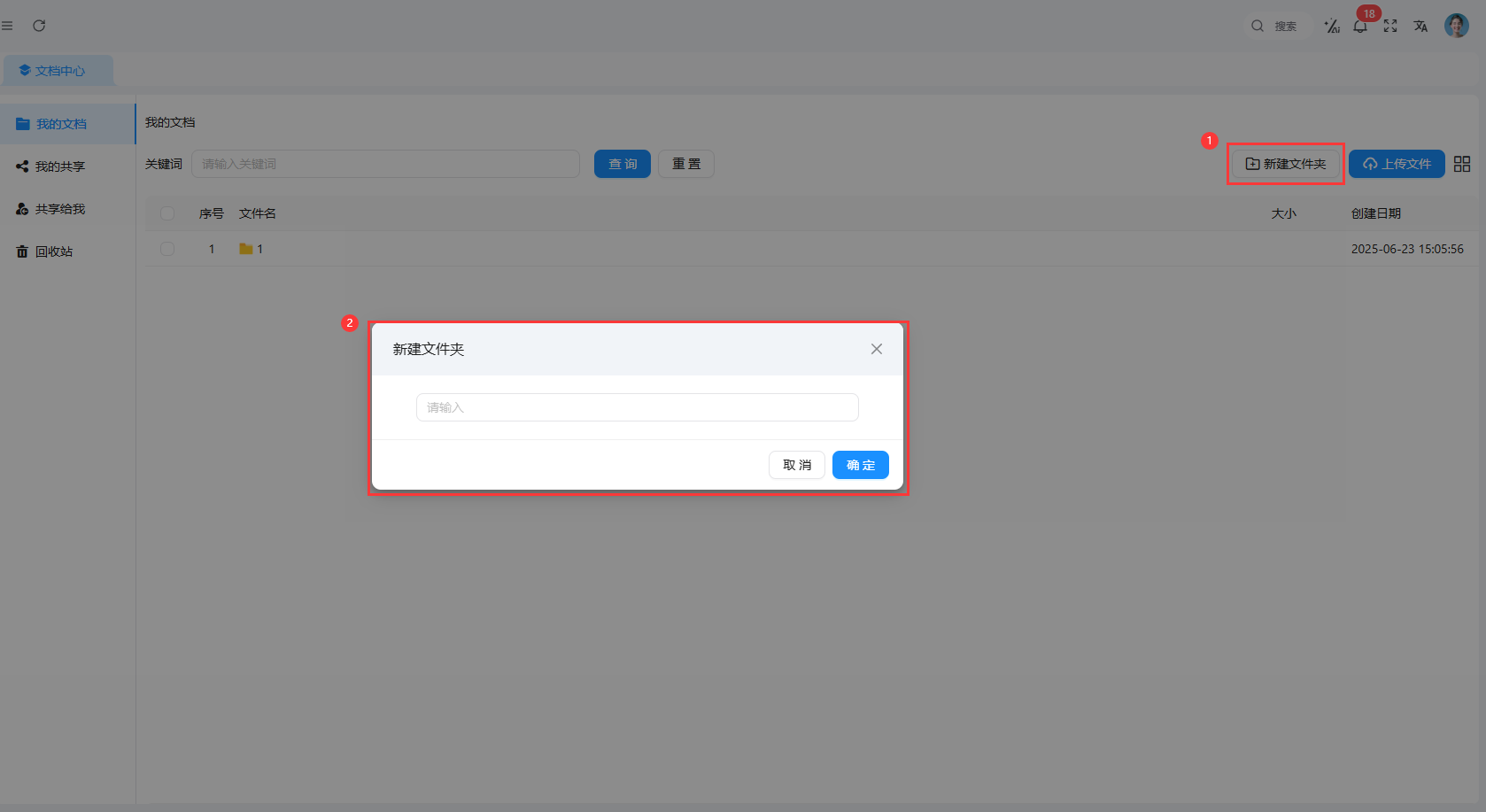
Task: Open the notification bell icon
Action: pyautogui.click(x=1360, y=26)
